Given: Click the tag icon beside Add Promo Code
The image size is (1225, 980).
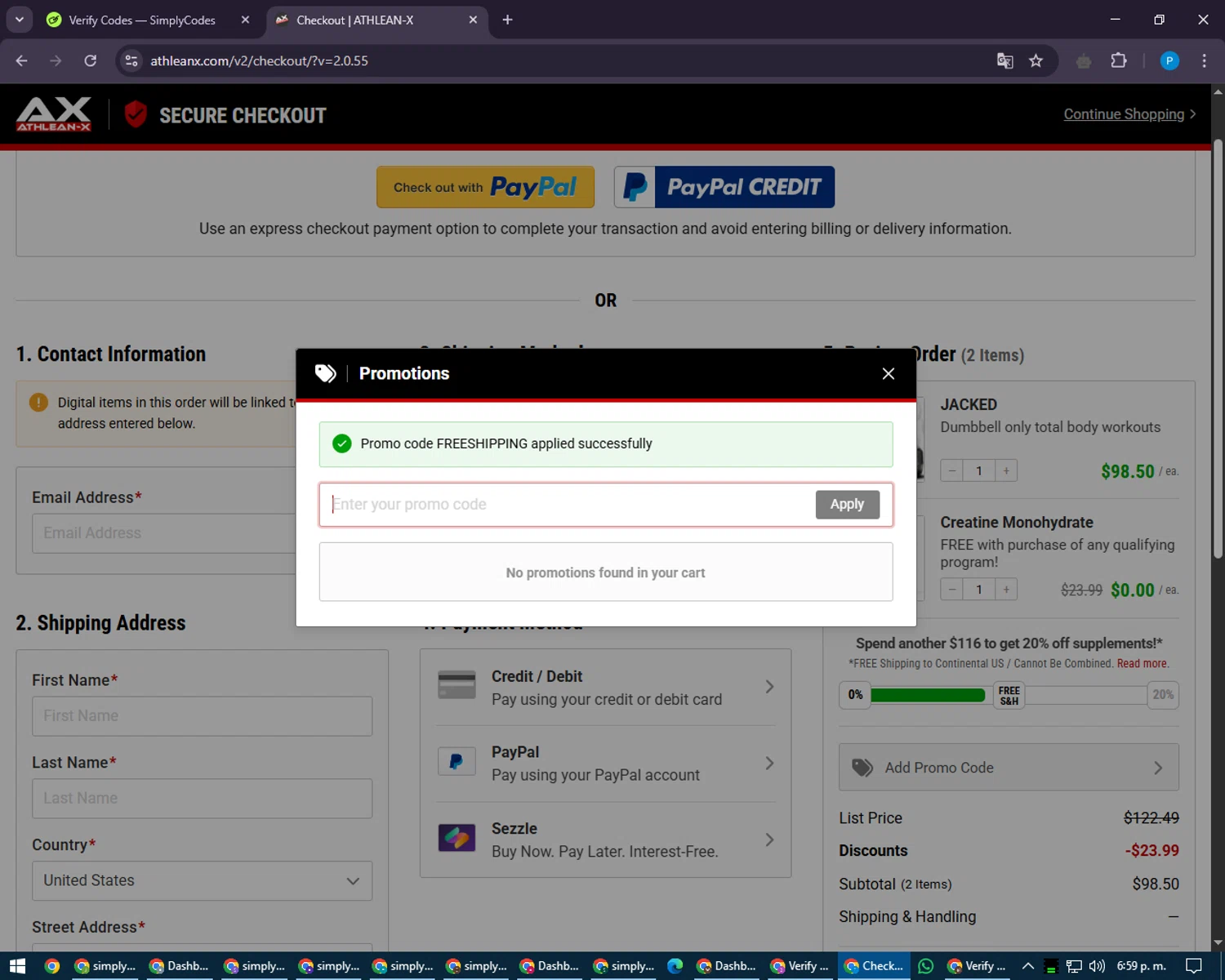Looking at the screenshot, I should (x=862, y=768).
